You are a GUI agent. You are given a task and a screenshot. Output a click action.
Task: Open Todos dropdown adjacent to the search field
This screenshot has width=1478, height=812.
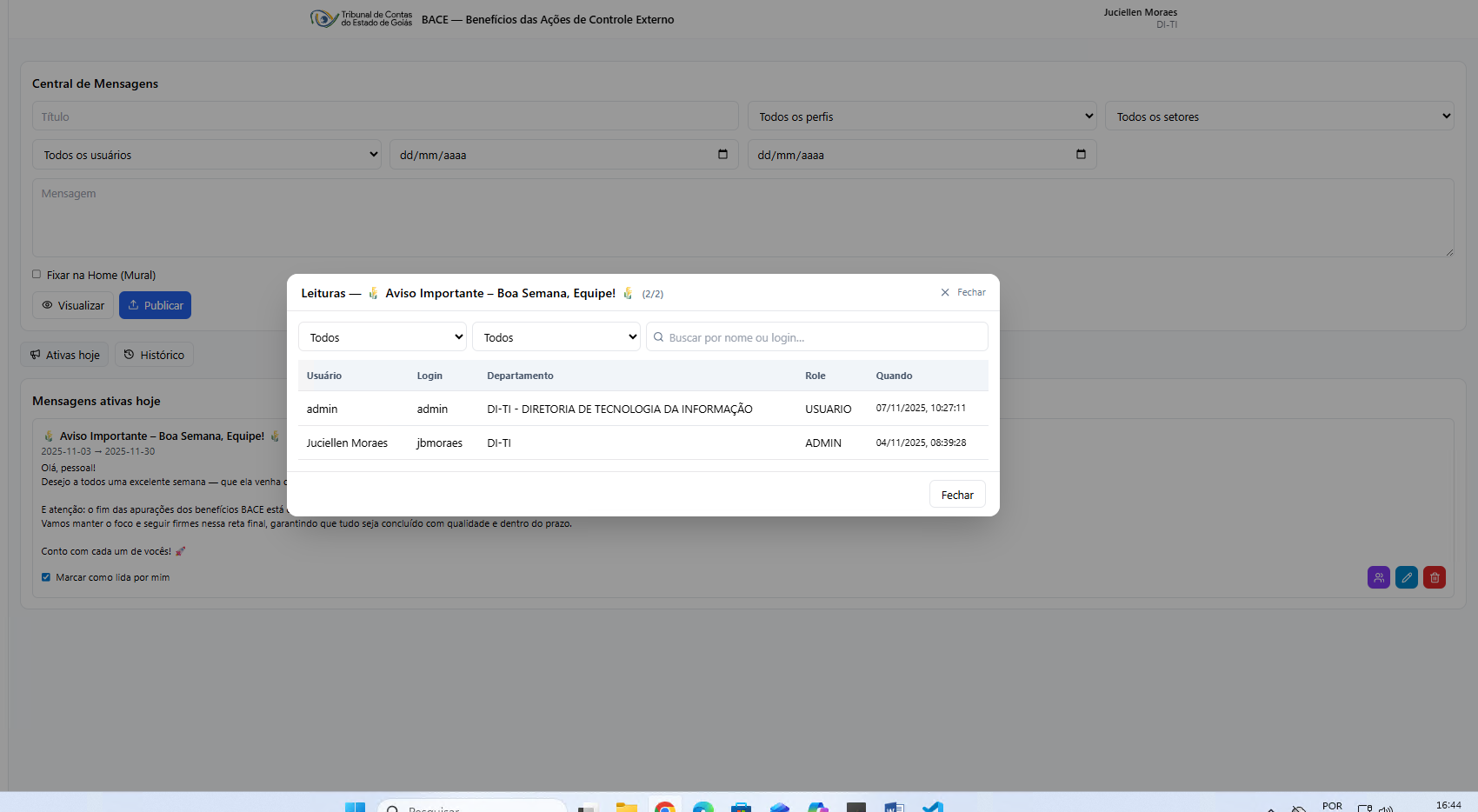tap(556, 337)
